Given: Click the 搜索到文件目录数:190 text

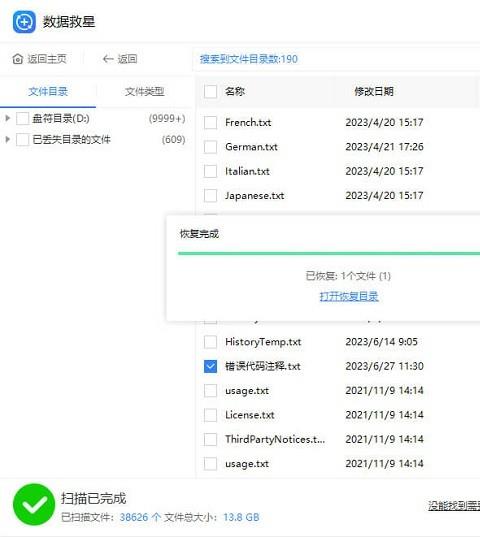Looking at the screenshot, I should [249, 59].
